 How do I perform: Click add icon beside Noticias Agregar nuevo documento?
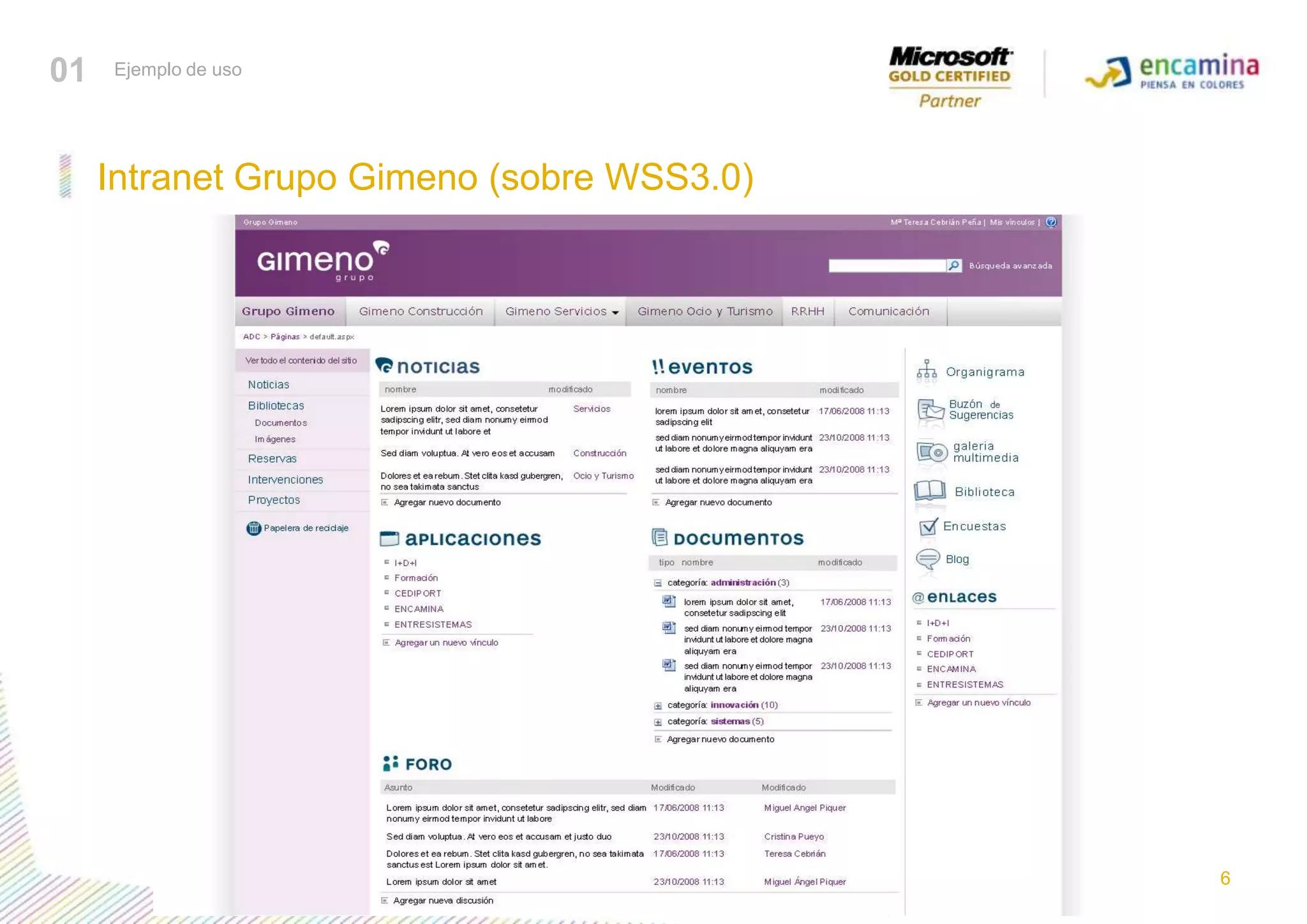(385, 502)
